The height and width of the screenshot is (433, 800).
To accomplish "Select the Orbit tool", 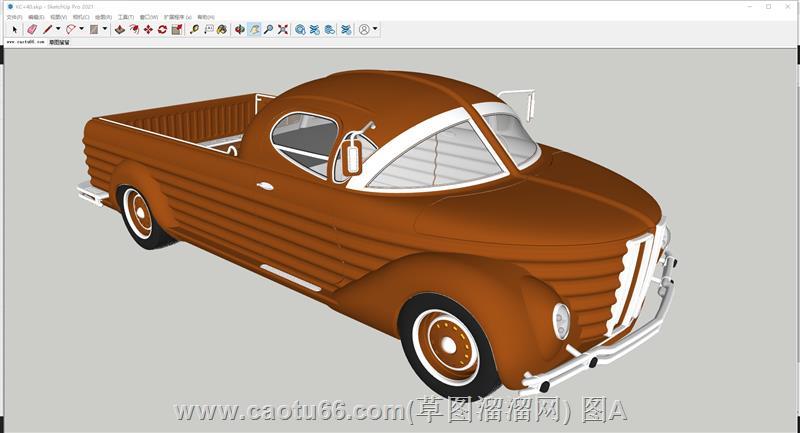I will coord(240,30).
